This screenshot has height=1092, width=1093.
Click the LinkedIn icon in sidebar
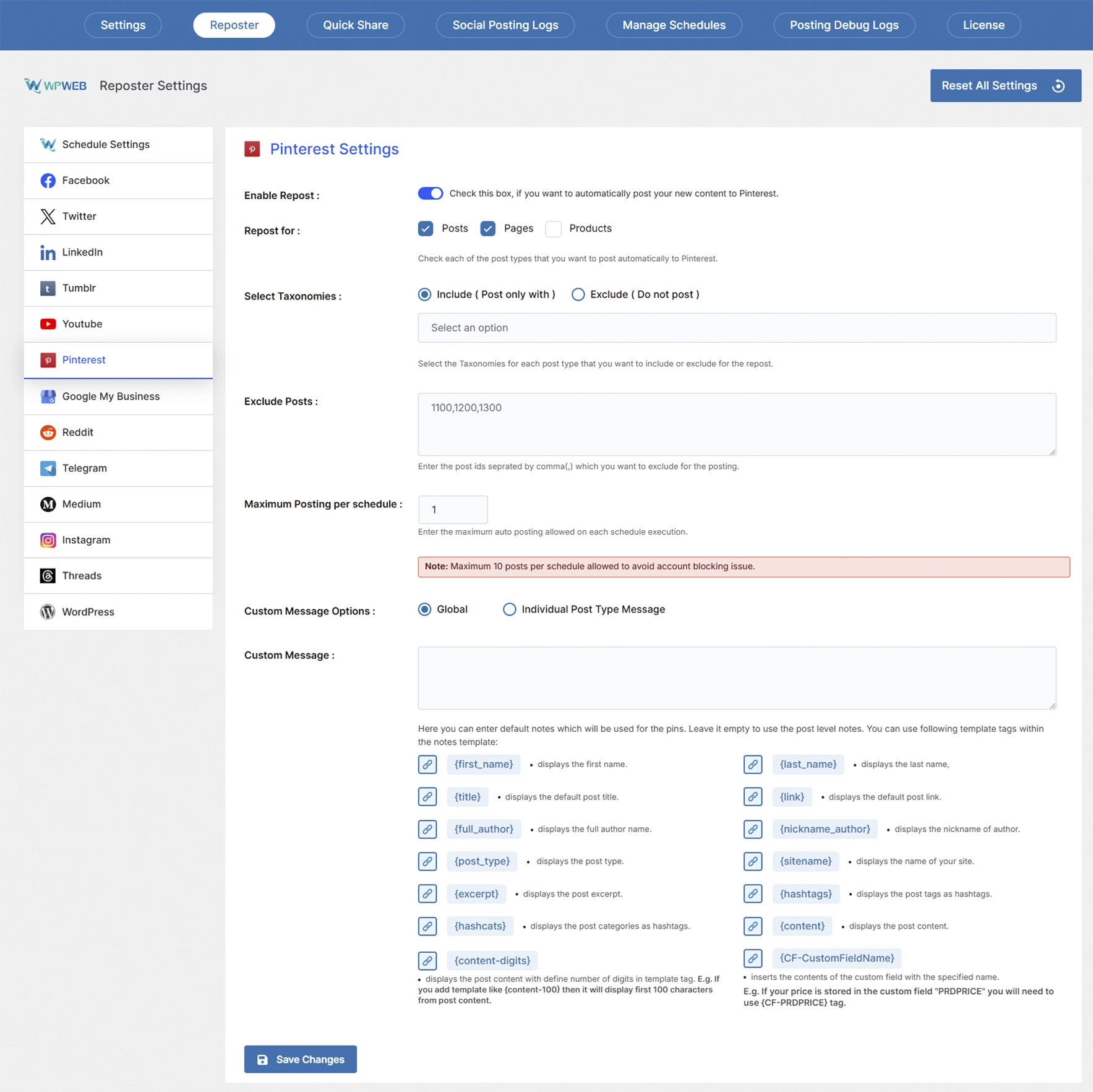click(x=48, y=252)
